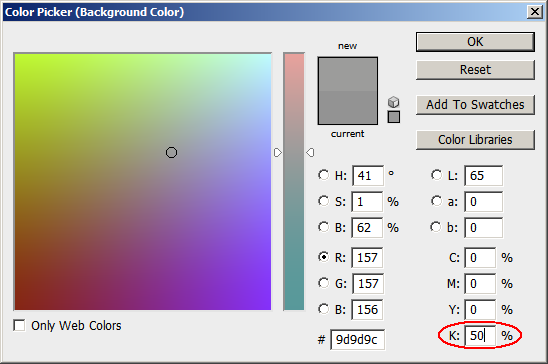
Task: Select the H hue radio button
Action: coord(324,175)
